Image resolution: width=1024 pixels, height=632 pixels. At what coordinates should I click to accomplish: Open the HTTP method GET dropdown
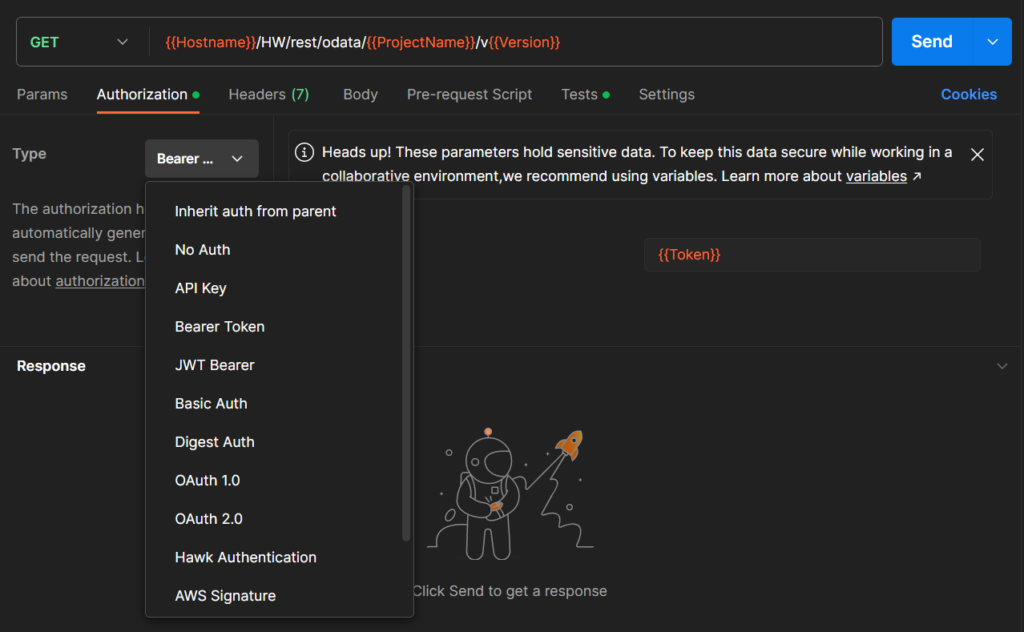click(x=80, y=42)
